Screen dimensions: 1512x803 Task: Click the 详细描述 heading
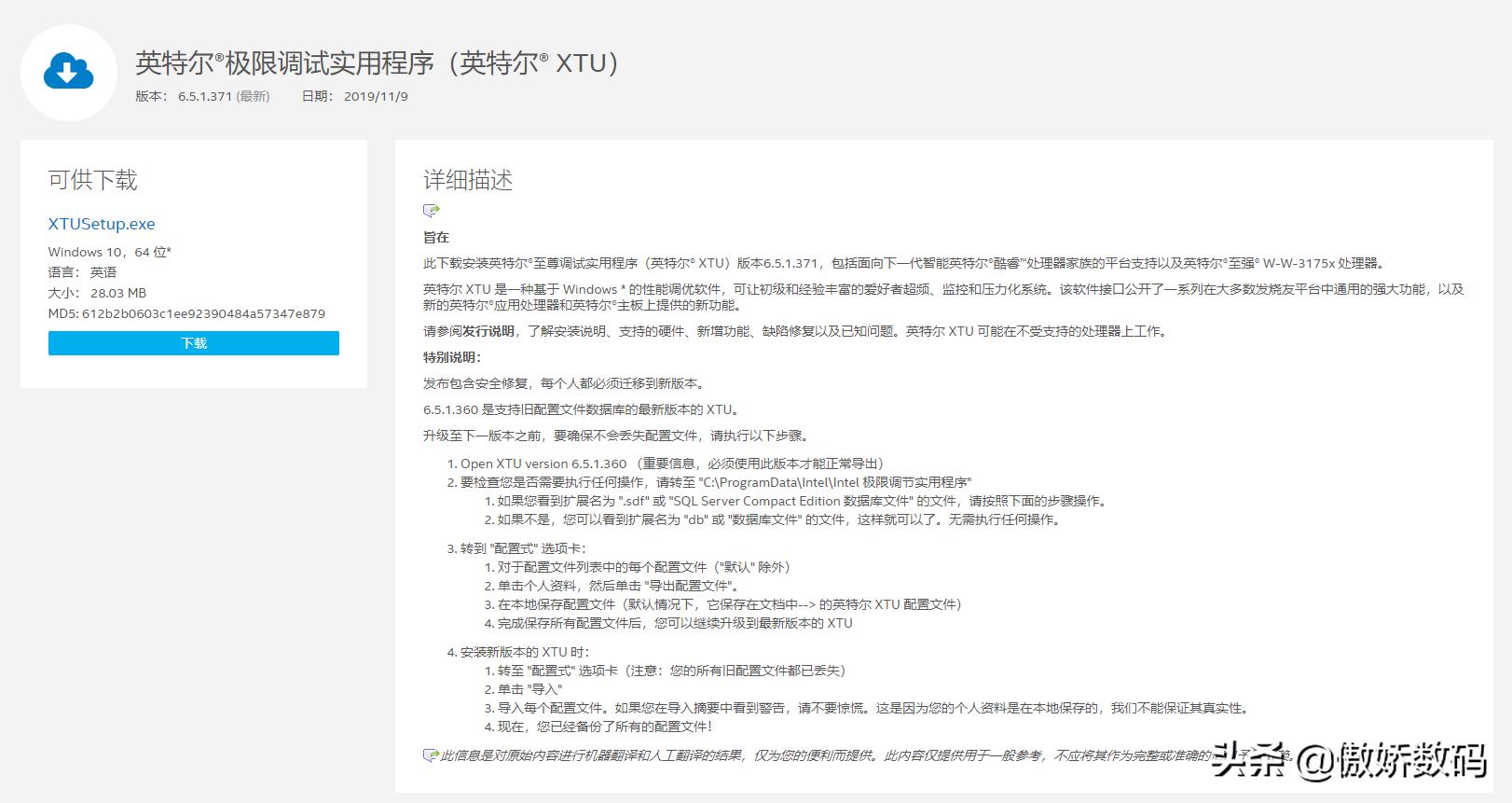click(468, 180)
